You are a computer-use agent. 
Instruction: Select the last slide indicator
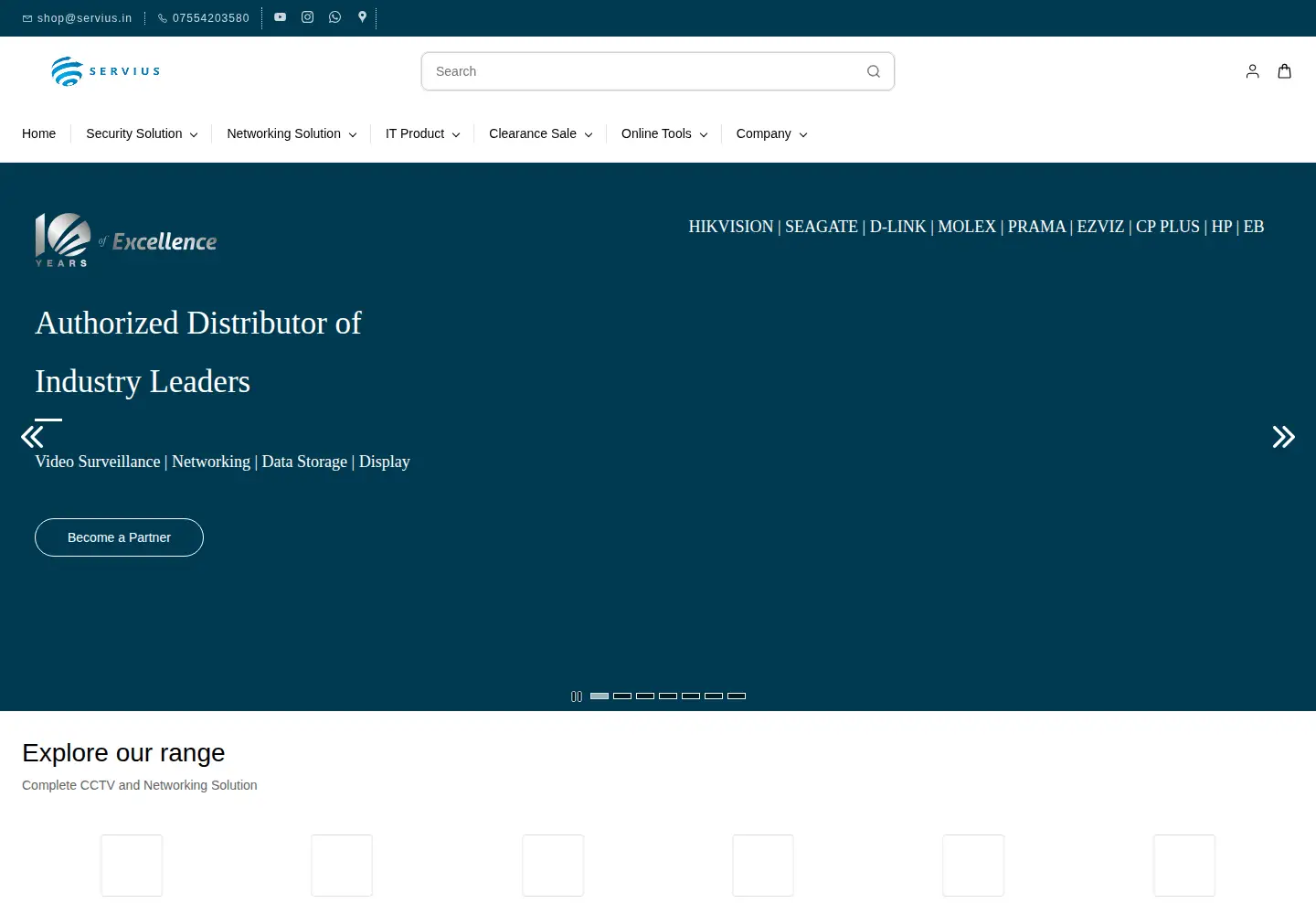[x=737, y=696]
